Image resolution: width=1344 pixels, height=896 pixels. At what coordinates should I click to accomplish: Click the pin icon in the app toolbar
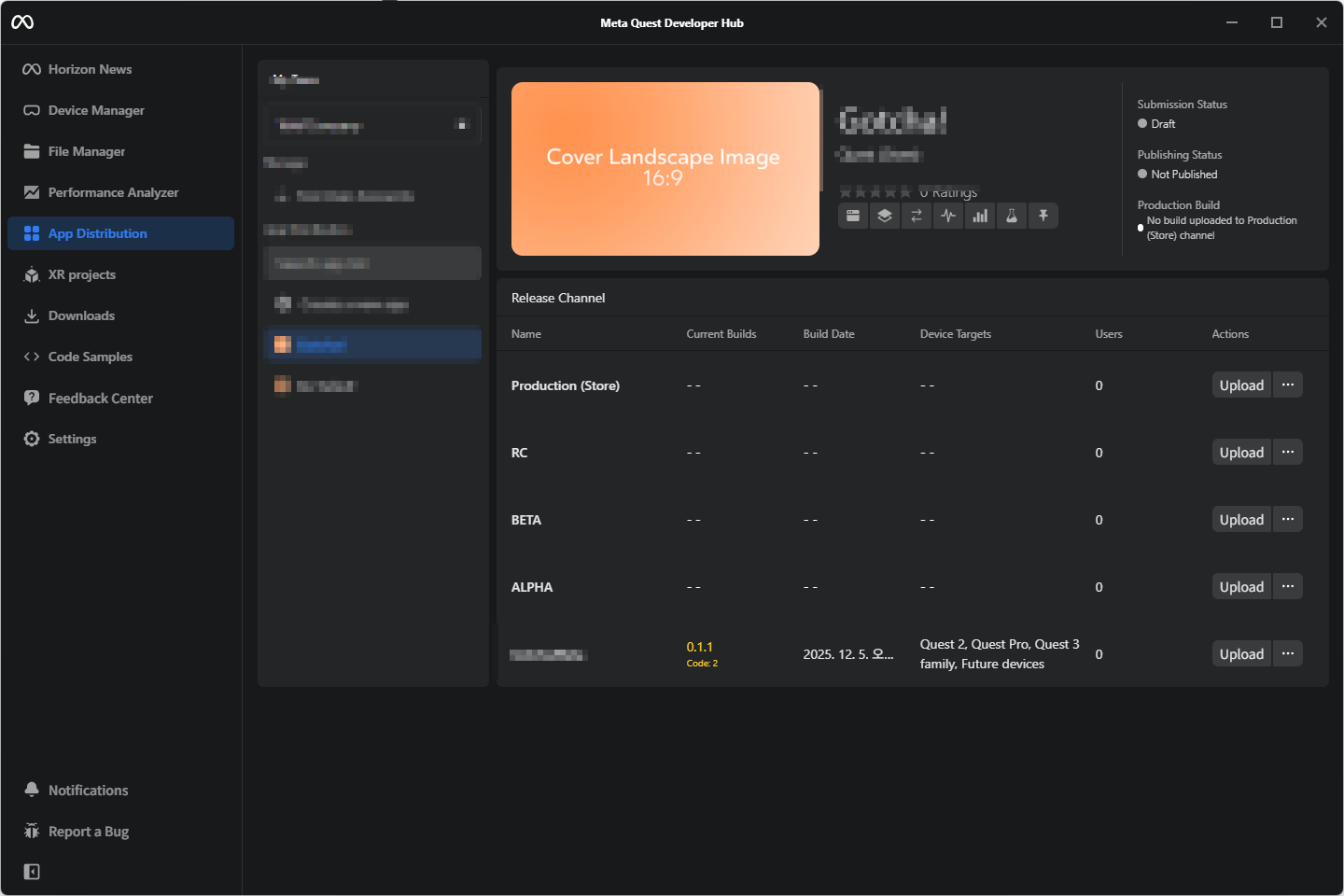click(1043, 216)
